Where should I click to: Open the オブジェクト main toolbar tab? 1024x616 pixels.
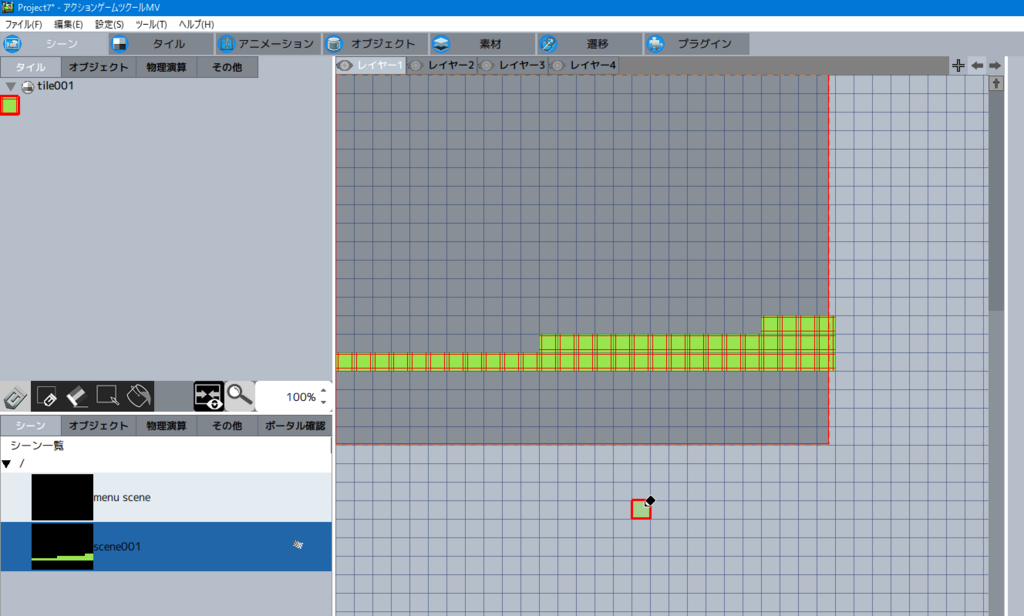[x=376, y=44]
